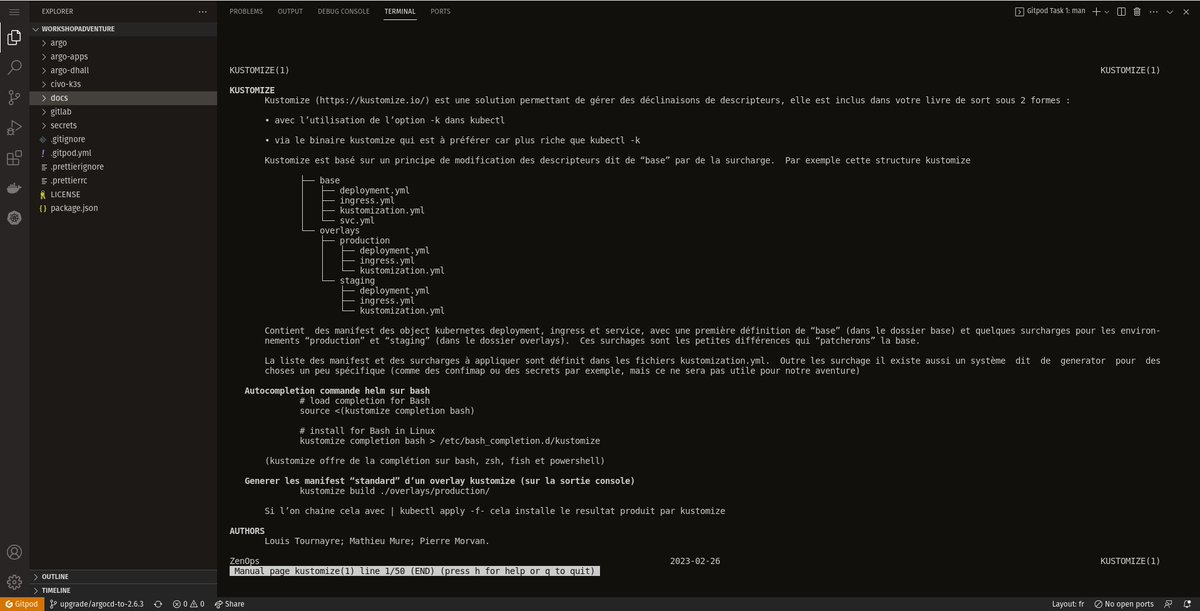
Task: Select the Gitpod Task 1: man terminal
Action: tap(1050, 11)
